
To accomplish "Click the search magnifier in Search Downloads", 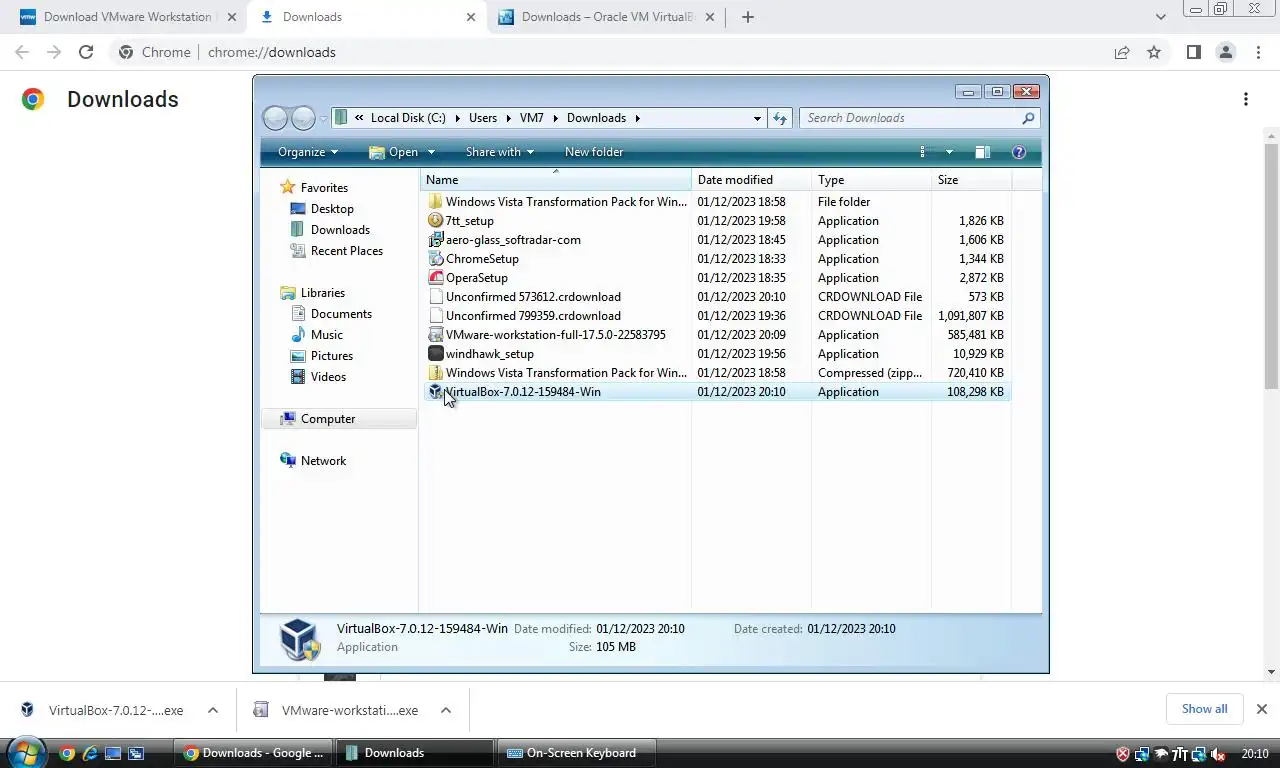I will 1028,118.
